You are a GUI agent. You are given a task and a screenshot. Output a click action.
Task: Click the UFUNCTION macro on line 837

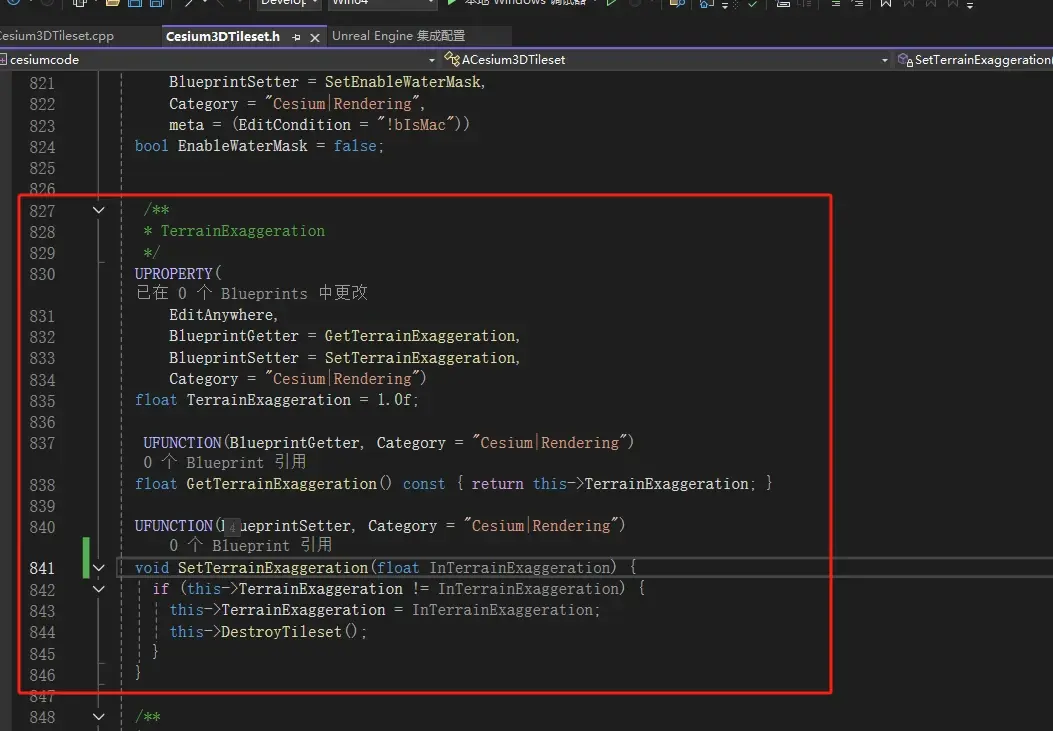point(182,443)
